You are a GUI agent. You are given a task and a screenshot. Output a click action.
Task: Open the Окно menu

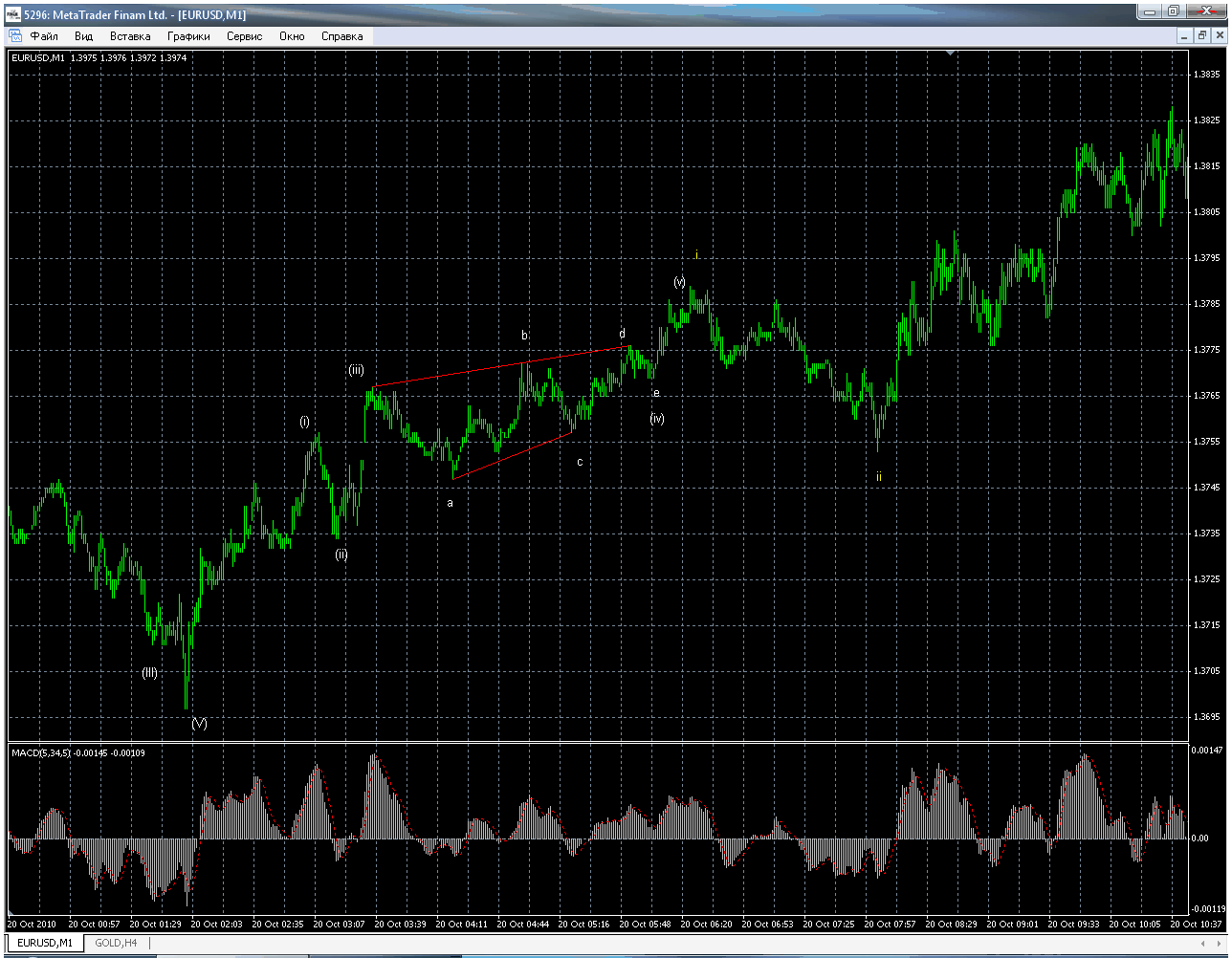292,36
